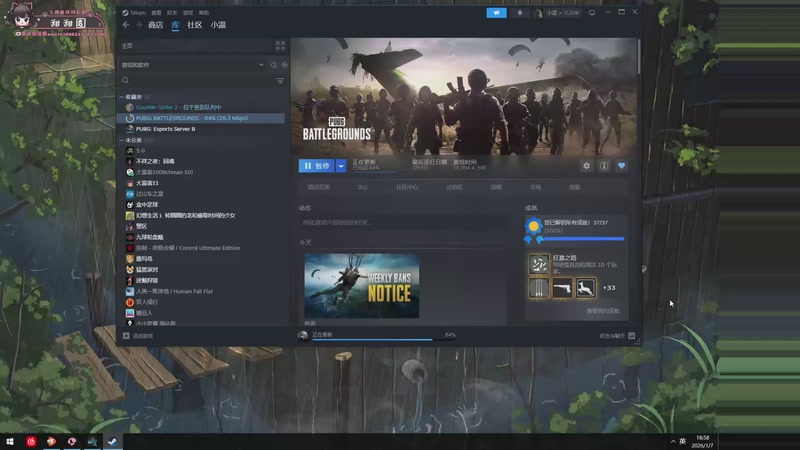Viewport: 800px width, 450px height.
Task: Select Counter-Strike 2 in library
Action: [x=202, y=107]
